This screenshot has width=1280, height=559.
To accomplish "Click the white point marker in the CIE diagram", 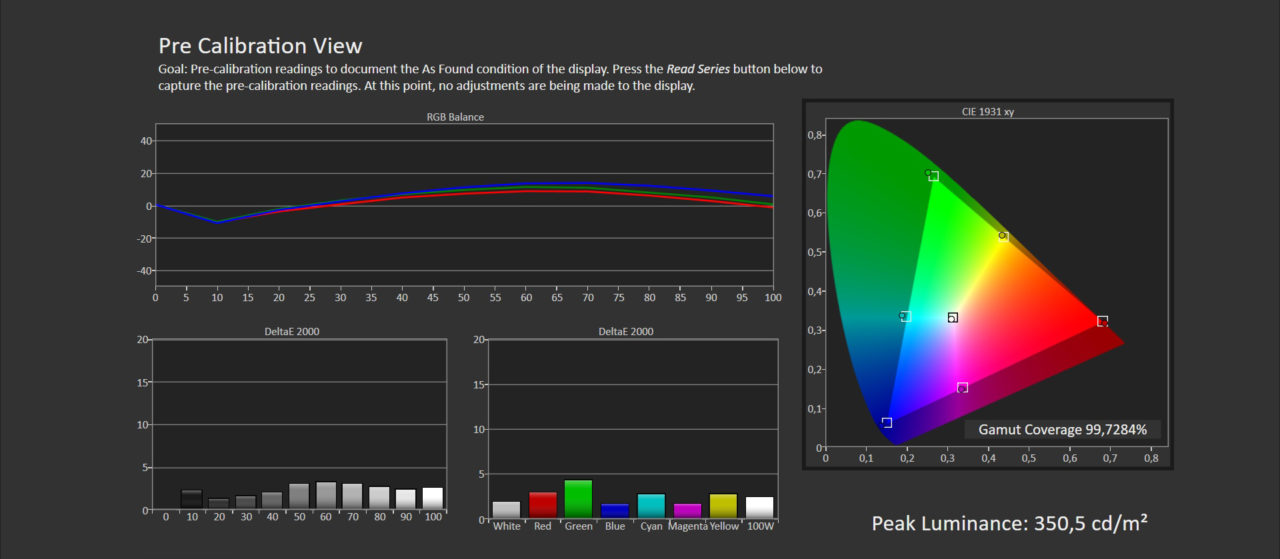I will (953, 318).
